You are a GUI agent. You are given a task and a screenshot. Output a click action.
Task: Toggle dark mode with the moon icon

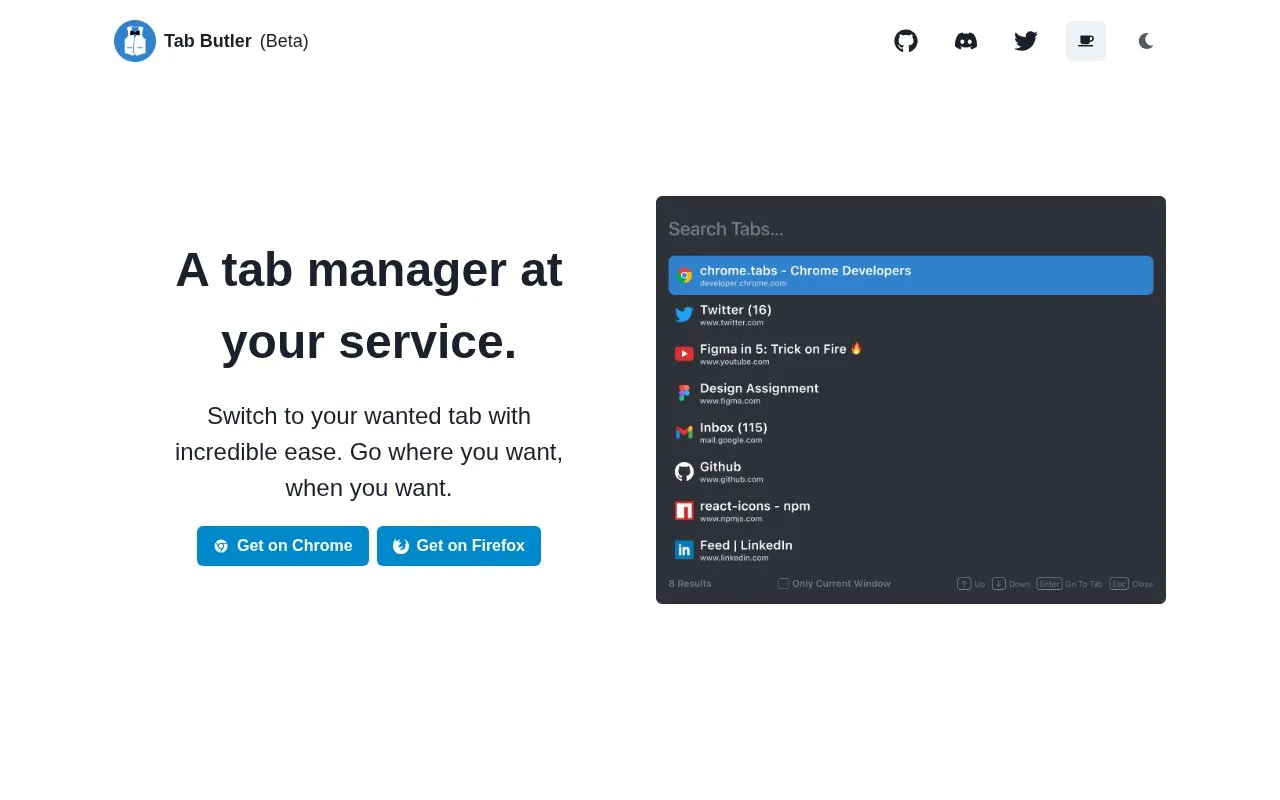pos(1146,41)
